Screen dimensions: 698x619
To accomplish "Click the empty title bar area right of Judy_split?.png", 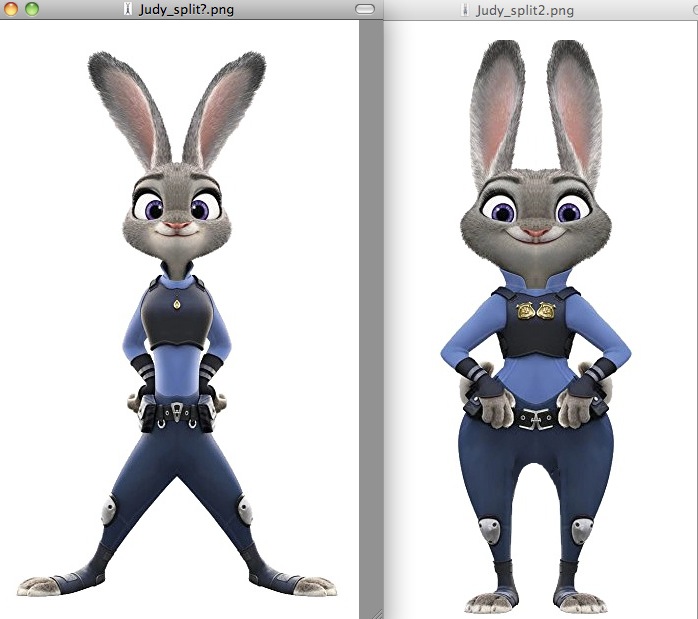I will (300, 9).
